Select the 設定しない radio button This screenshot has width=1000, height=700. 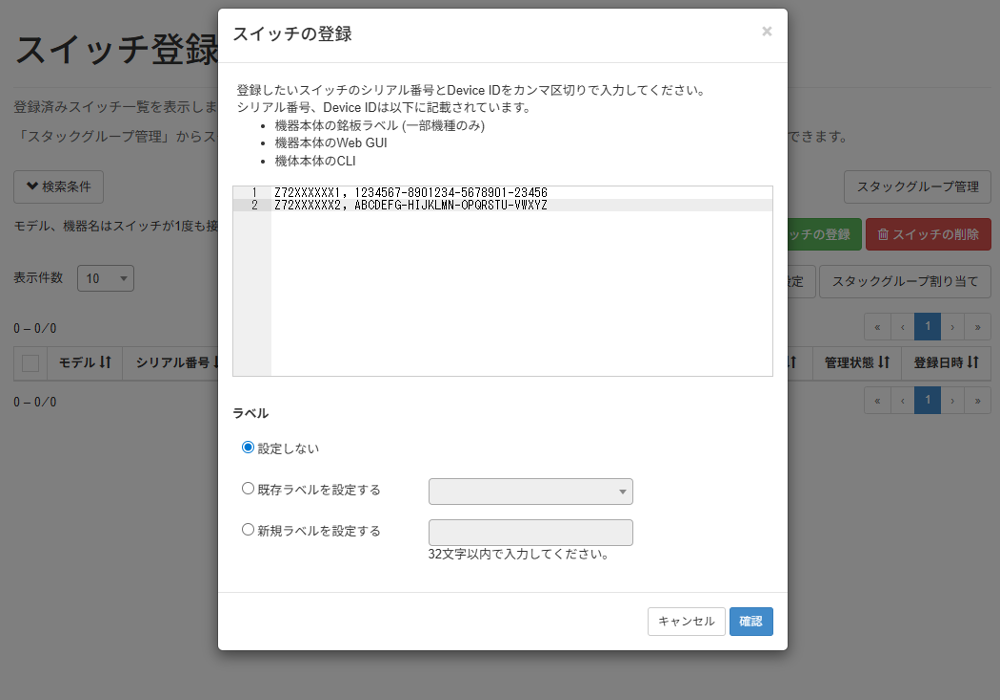point(247,448)
